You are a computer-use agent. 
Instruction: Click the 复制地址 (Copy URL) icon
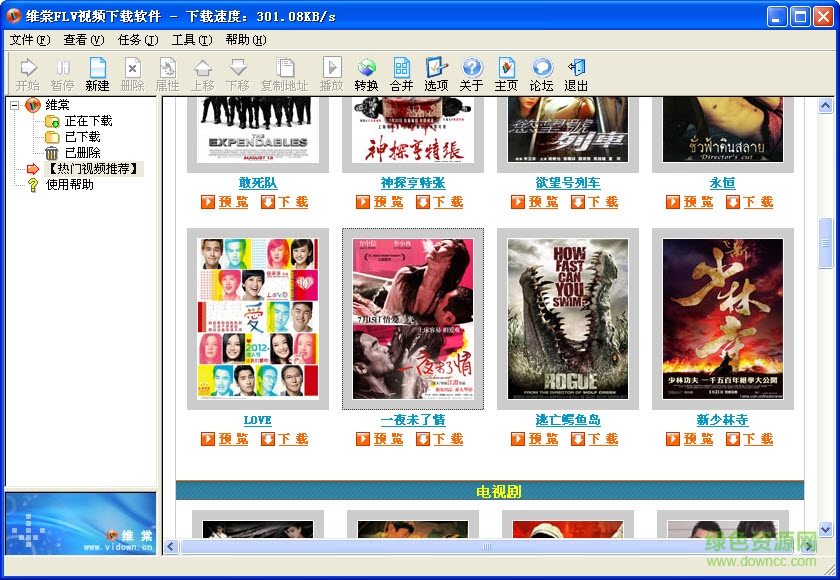[x=286, y=72]
